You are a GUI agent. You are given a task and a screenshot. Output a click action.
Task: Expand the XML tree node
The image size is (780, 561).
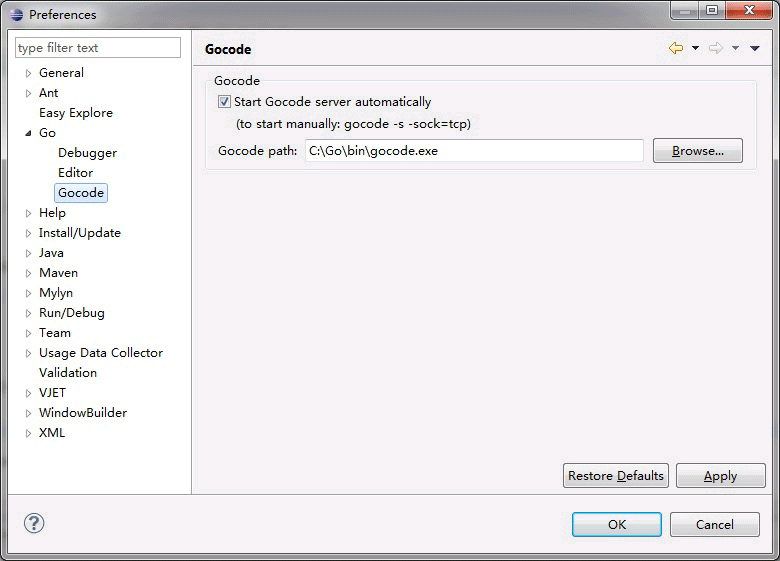click(x=28, y=433)
